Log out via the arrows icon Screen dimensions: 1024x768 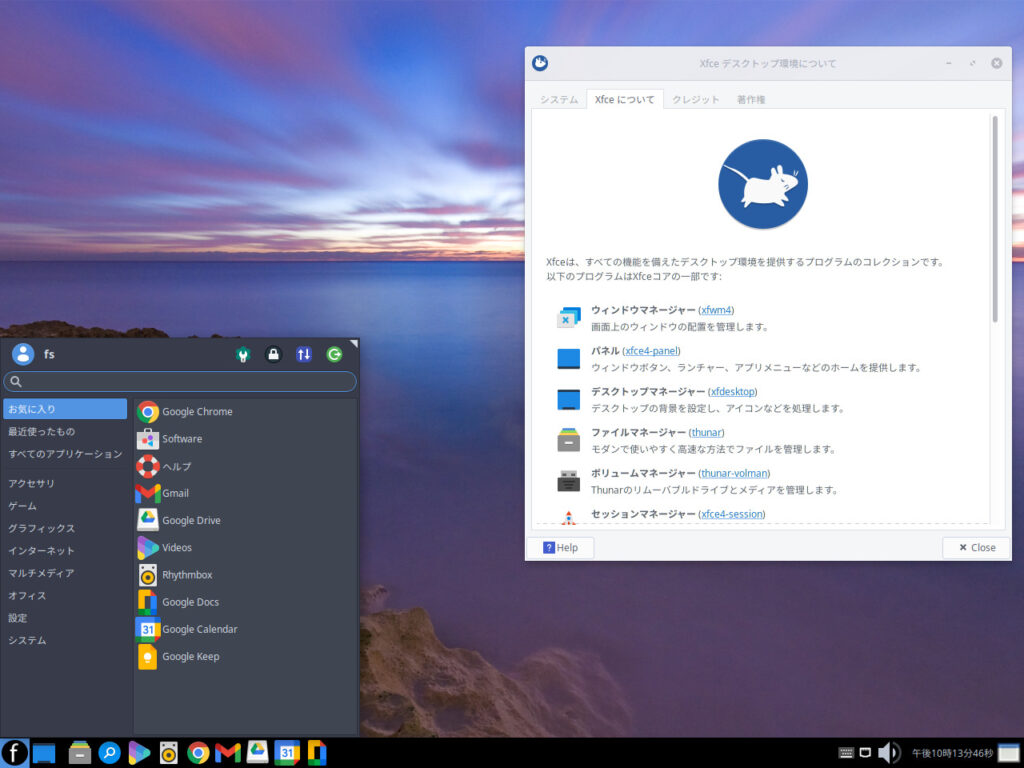pos(304,354)
